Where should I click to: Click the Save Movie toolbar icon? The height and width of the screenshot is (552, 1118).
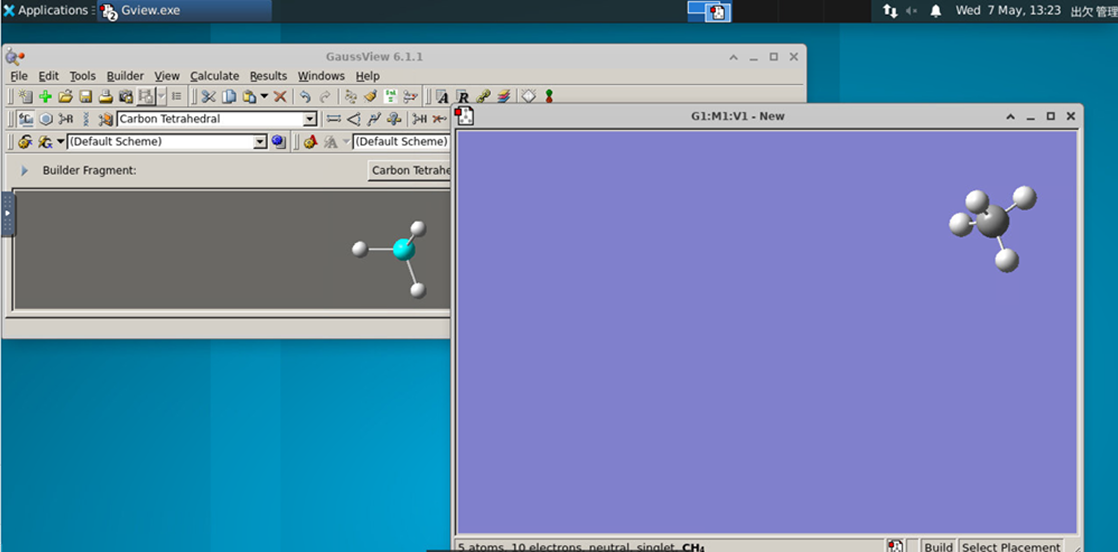tap(146, 96)
